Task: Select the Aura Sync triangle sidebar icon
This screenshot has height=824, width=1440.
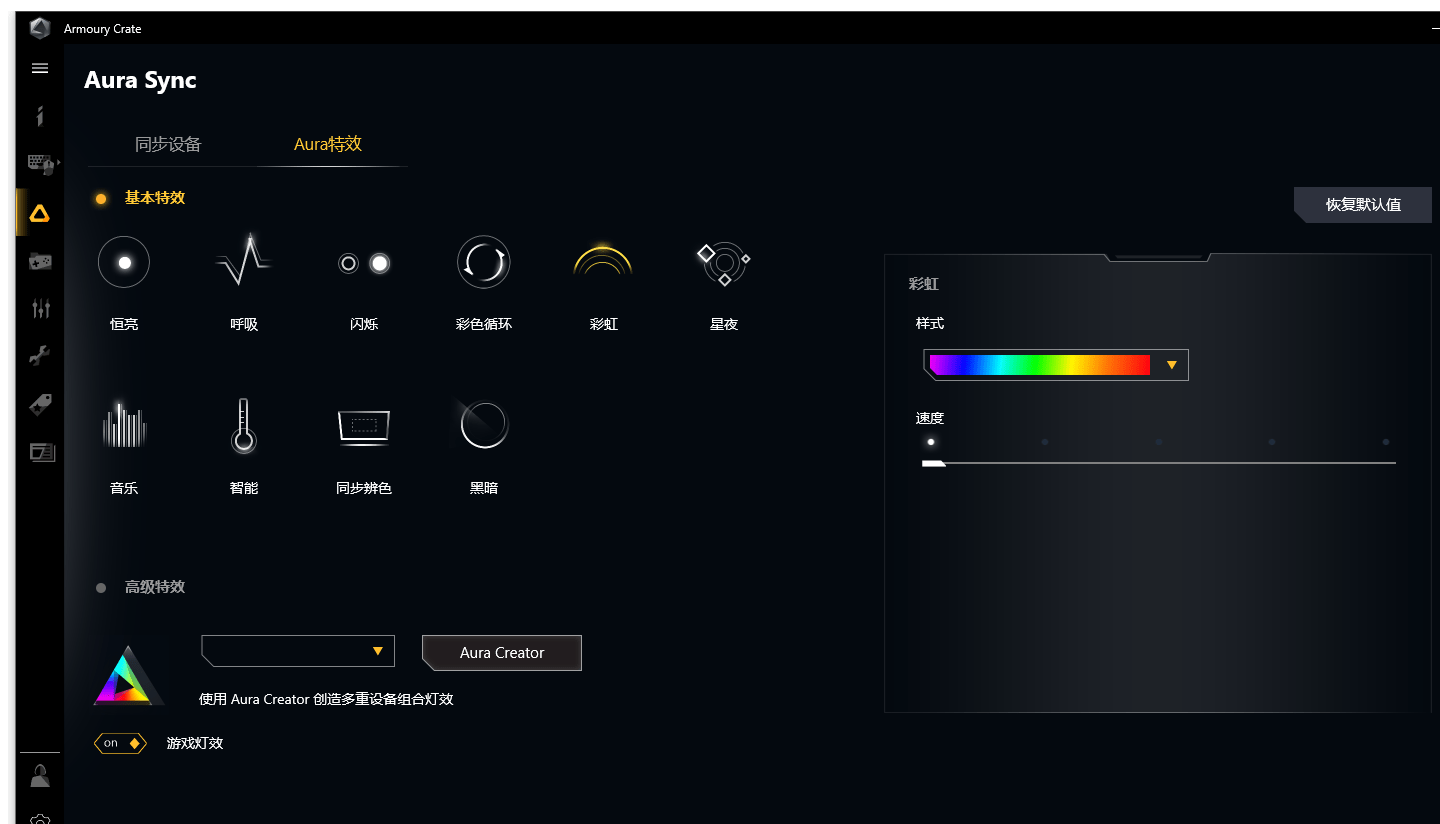Action: [40, 212]
